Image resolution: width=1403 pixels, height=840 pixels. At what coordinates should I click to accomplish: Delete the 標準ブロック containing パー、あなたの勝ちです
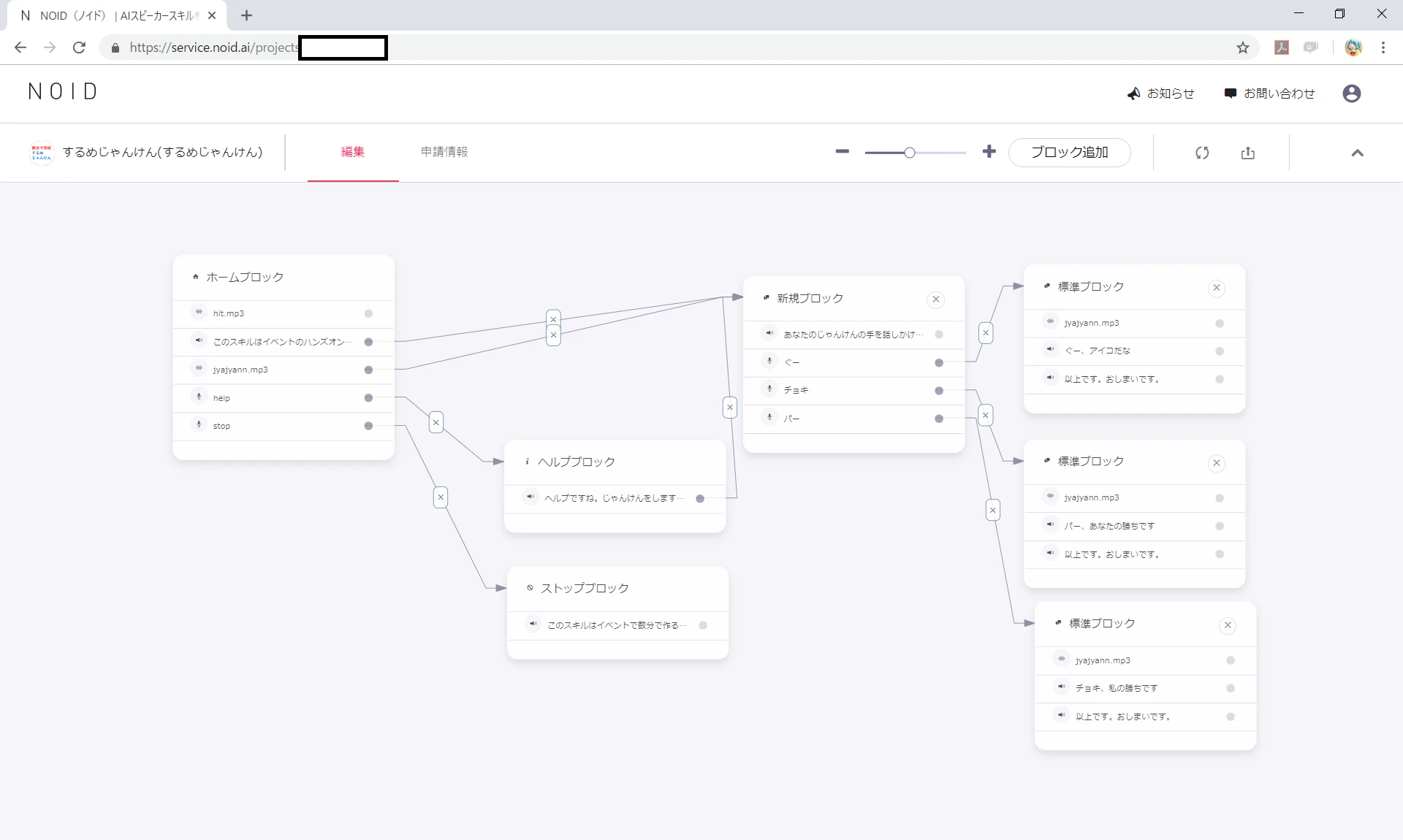pos(1216,463)
